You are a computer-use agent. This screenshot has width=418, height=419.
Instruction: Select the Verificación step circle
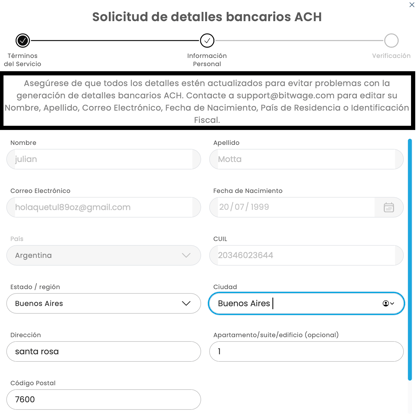point(391,40)
